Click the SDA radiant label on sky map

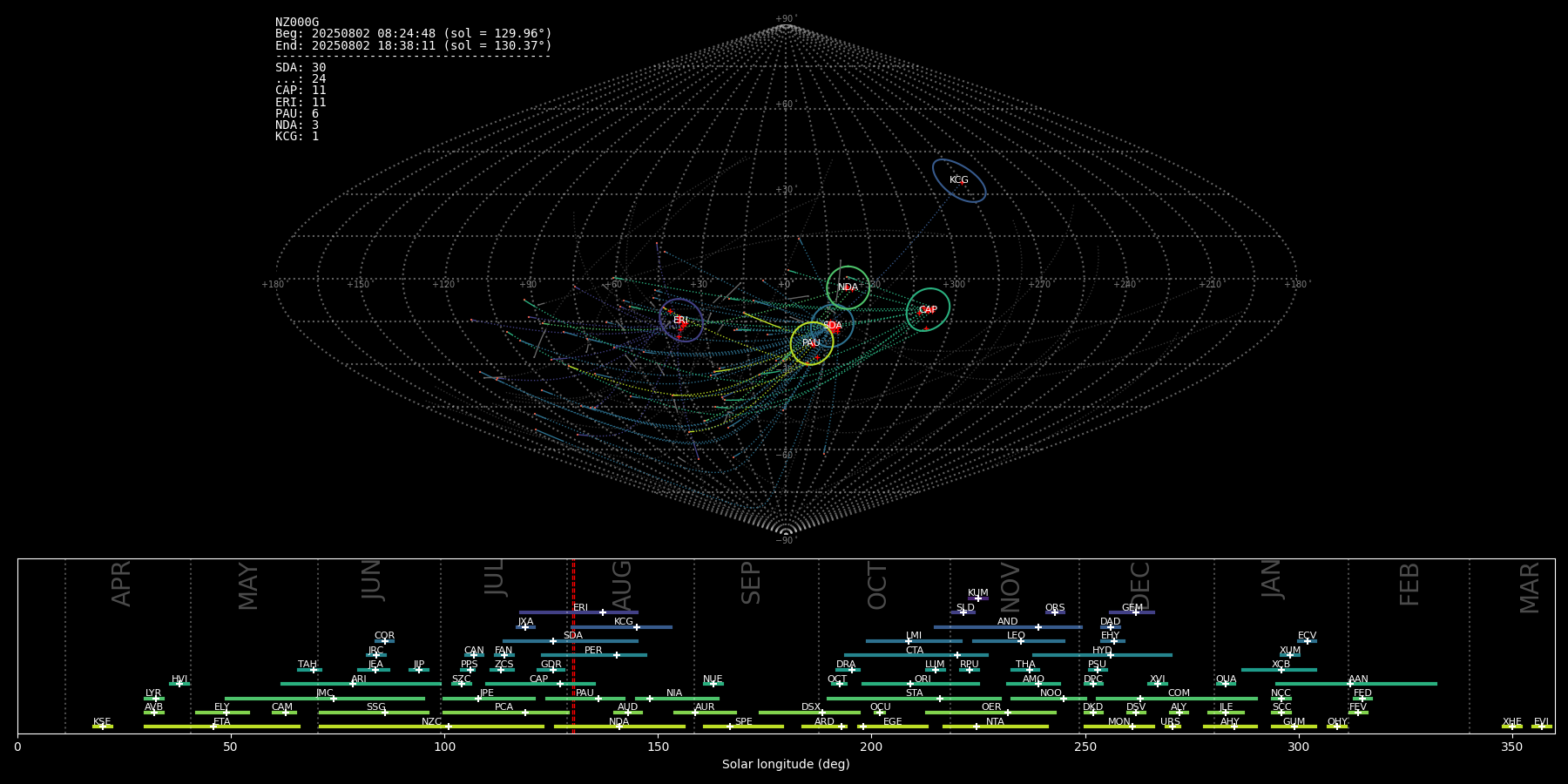[833, 325]
